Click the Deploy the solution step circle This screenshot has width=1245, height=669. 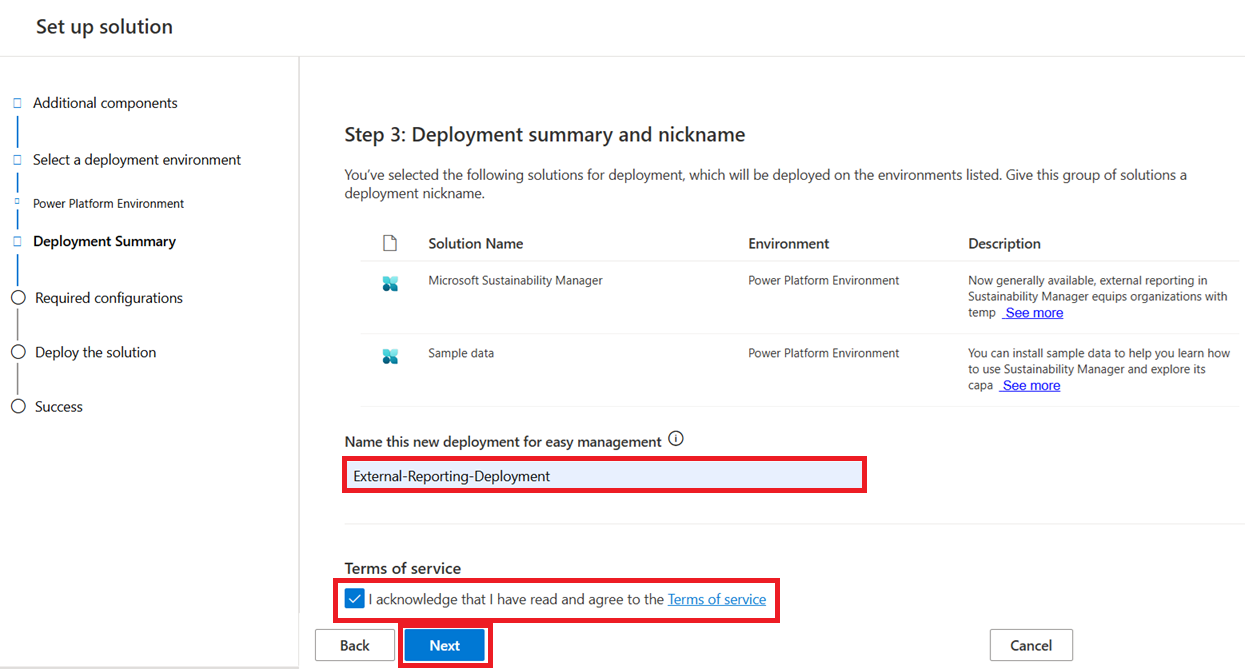17,352
